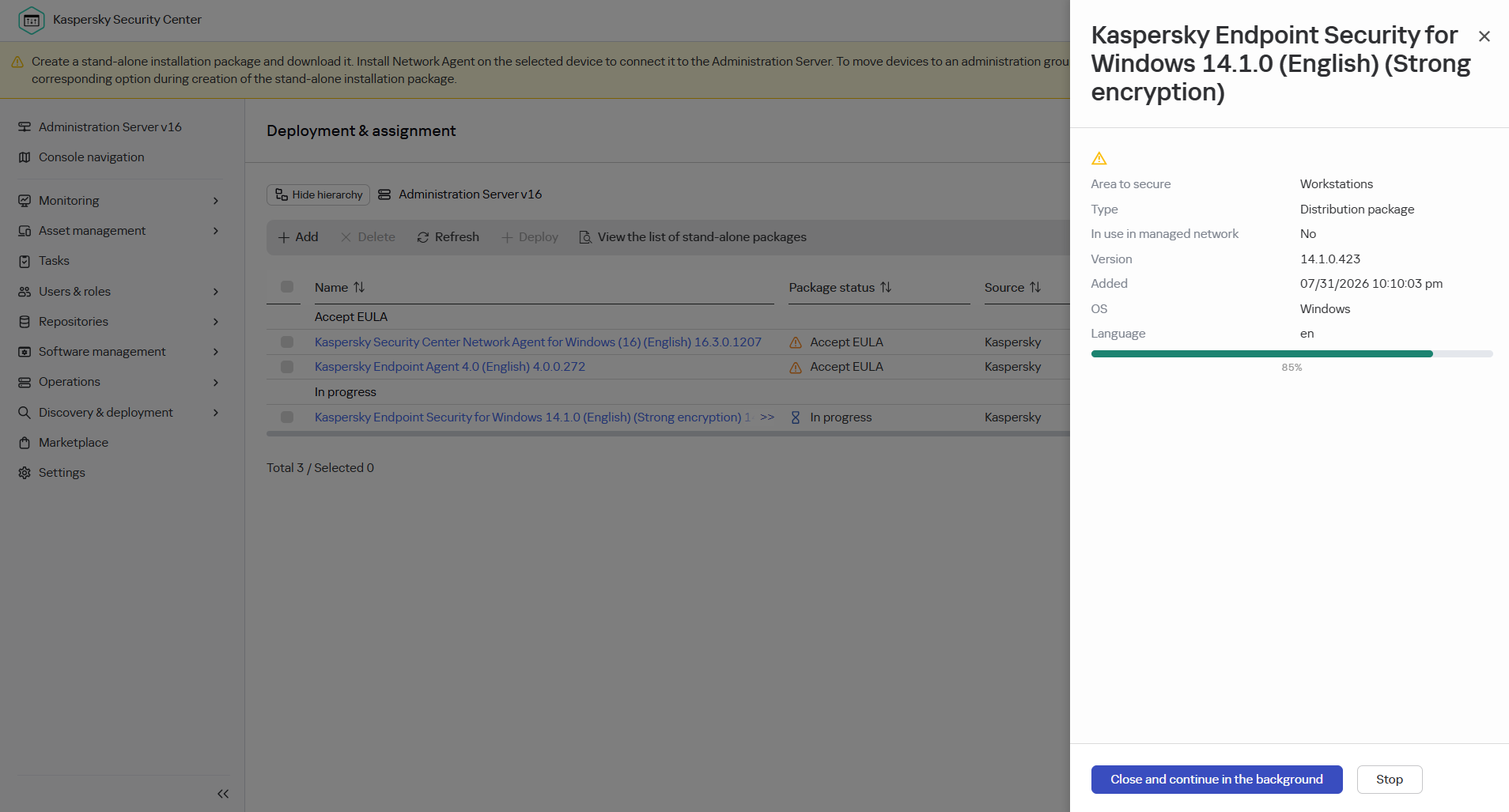Expand the Software management section arrow

(x=216, y=352)
